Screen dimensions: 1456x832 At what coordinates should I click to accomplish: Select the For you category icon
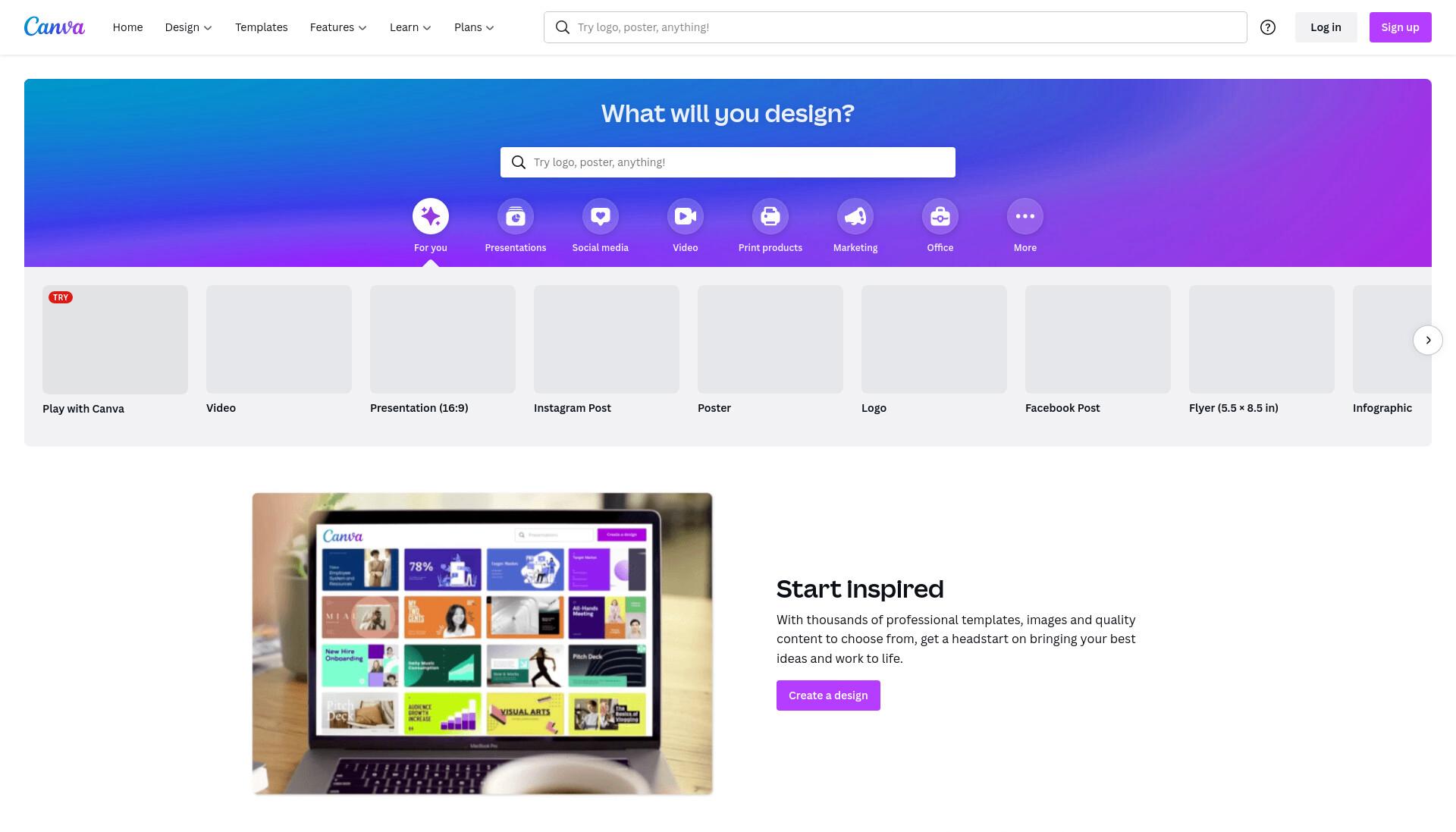click(x=431, y=217)
